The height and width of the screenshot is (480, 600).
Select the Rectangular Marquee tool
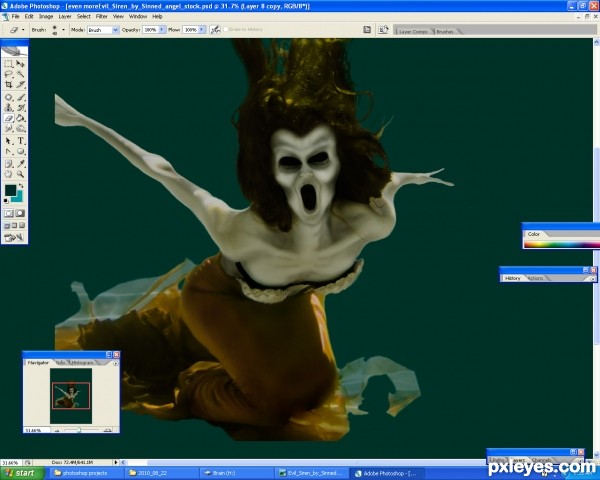[x=8, y=64]
